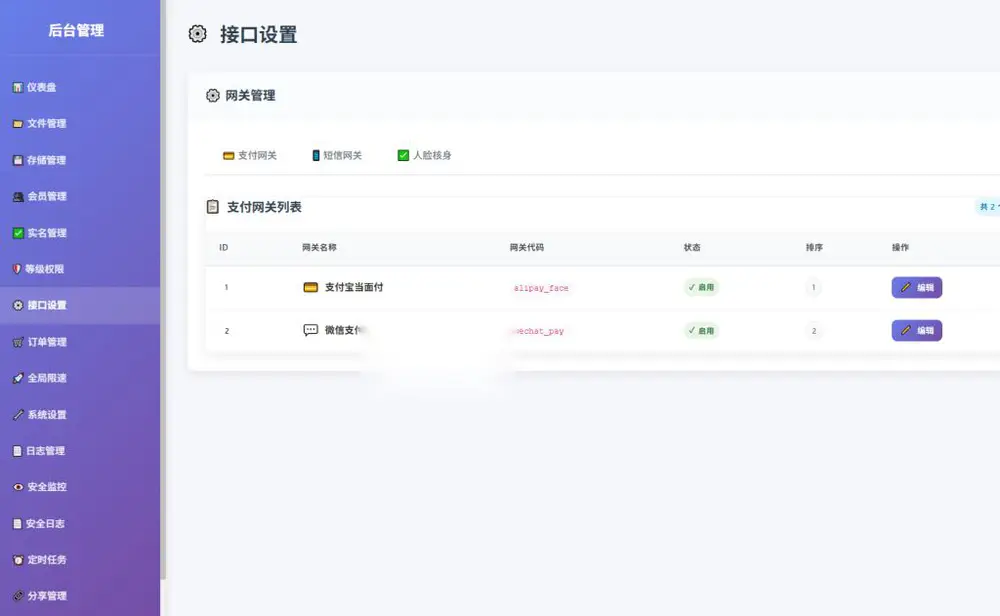Open 日志管理 in the sidebar
This screenshot has height=616, width=1000.
[x=80, y=451]
